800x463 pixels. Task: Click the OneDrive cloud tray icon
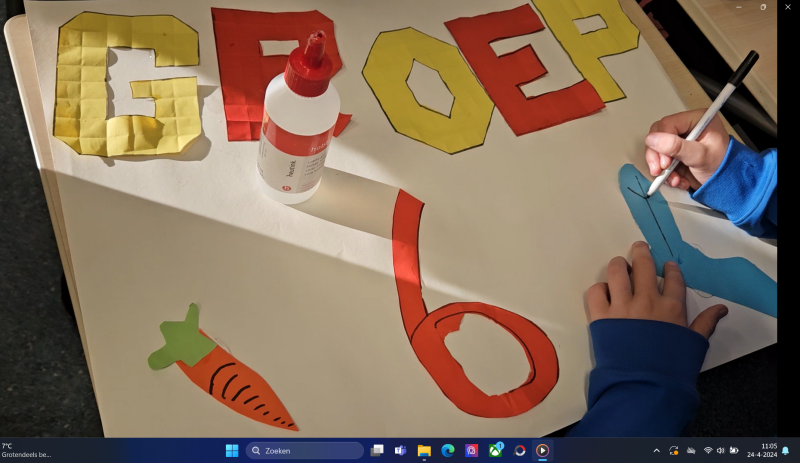pos(691,451)
